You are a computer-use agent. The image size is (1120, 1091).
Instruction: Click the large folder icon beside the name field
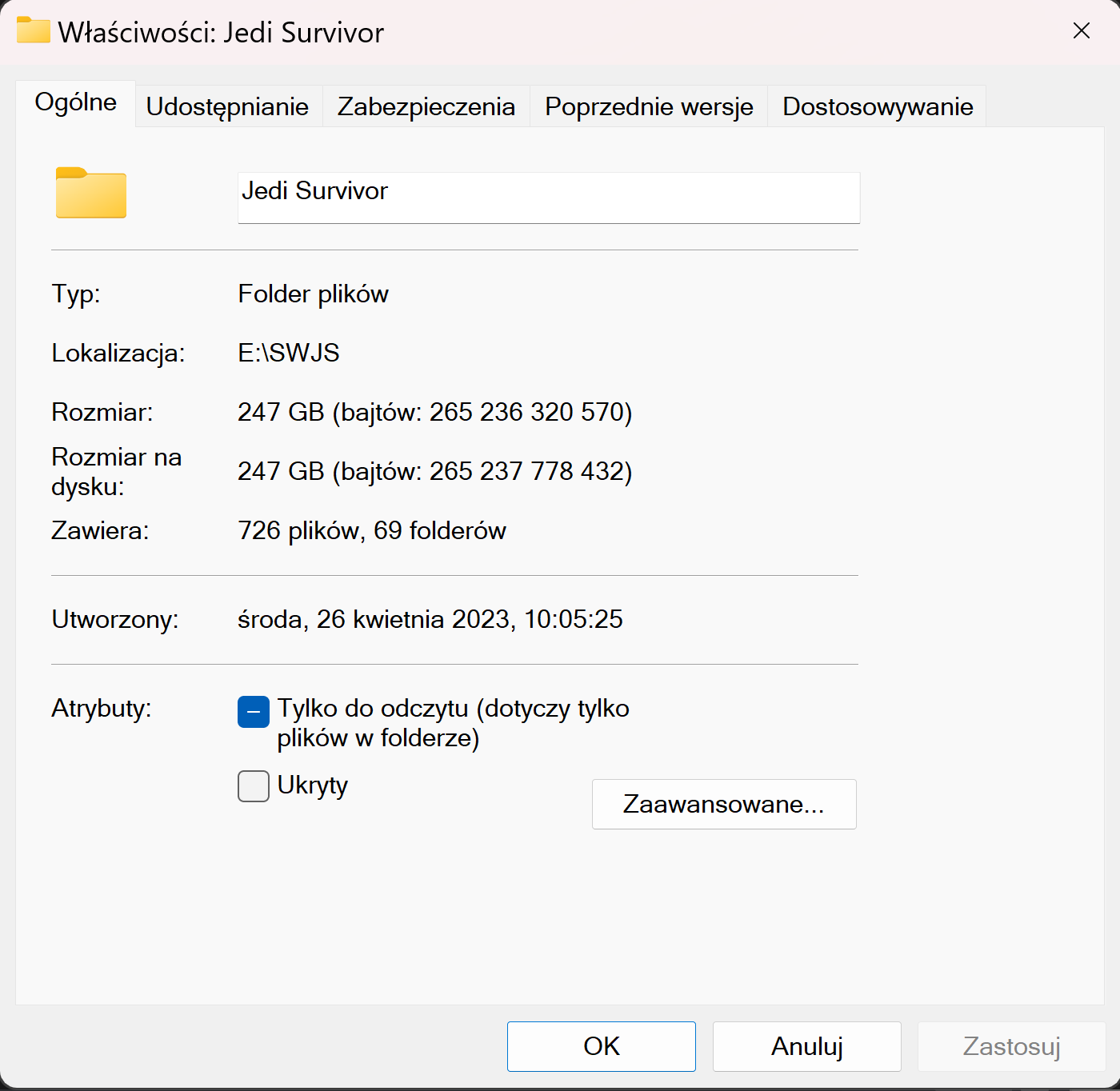pyautogui.click(x=91, y=193)
